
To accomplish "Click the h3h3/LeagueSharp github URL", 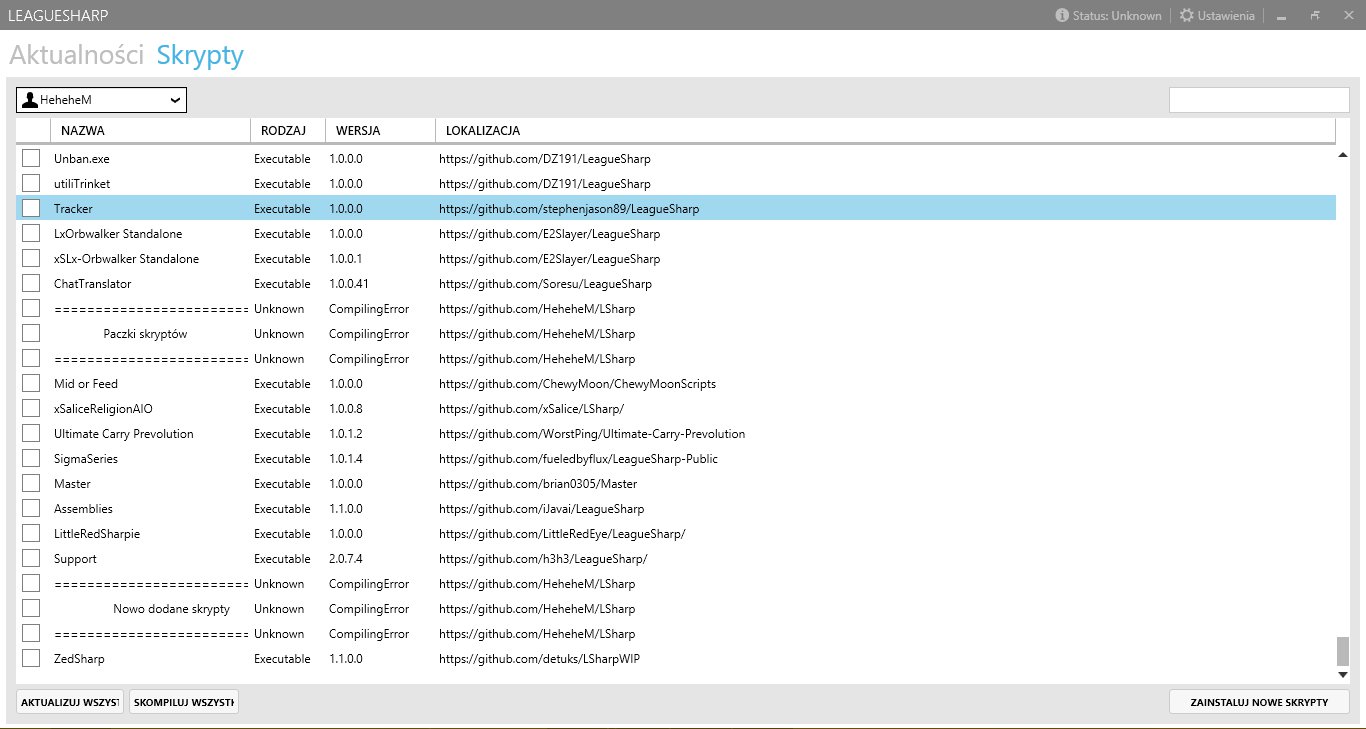I will (543, 559).
